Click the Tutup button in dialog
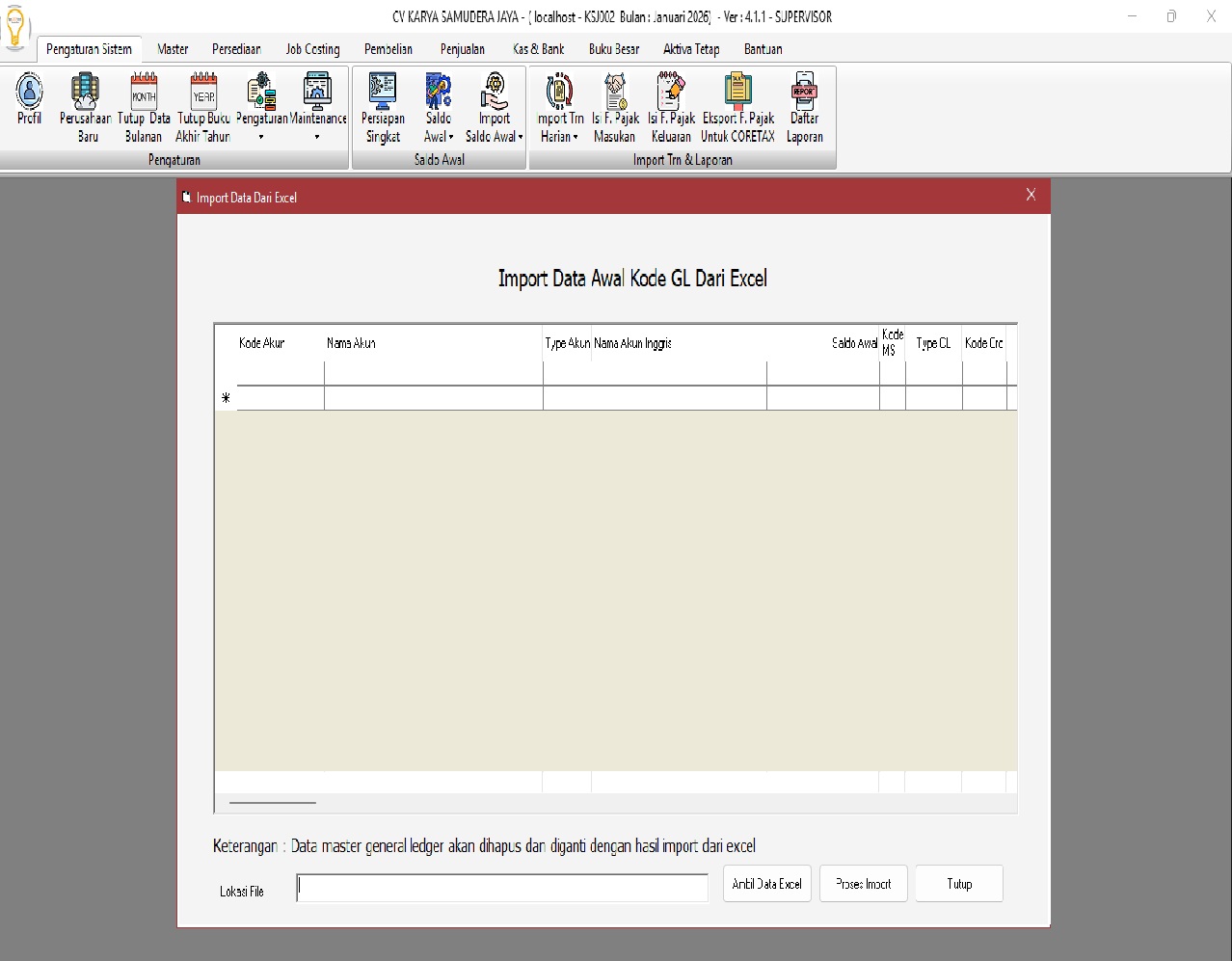 [x=959, y=884]
